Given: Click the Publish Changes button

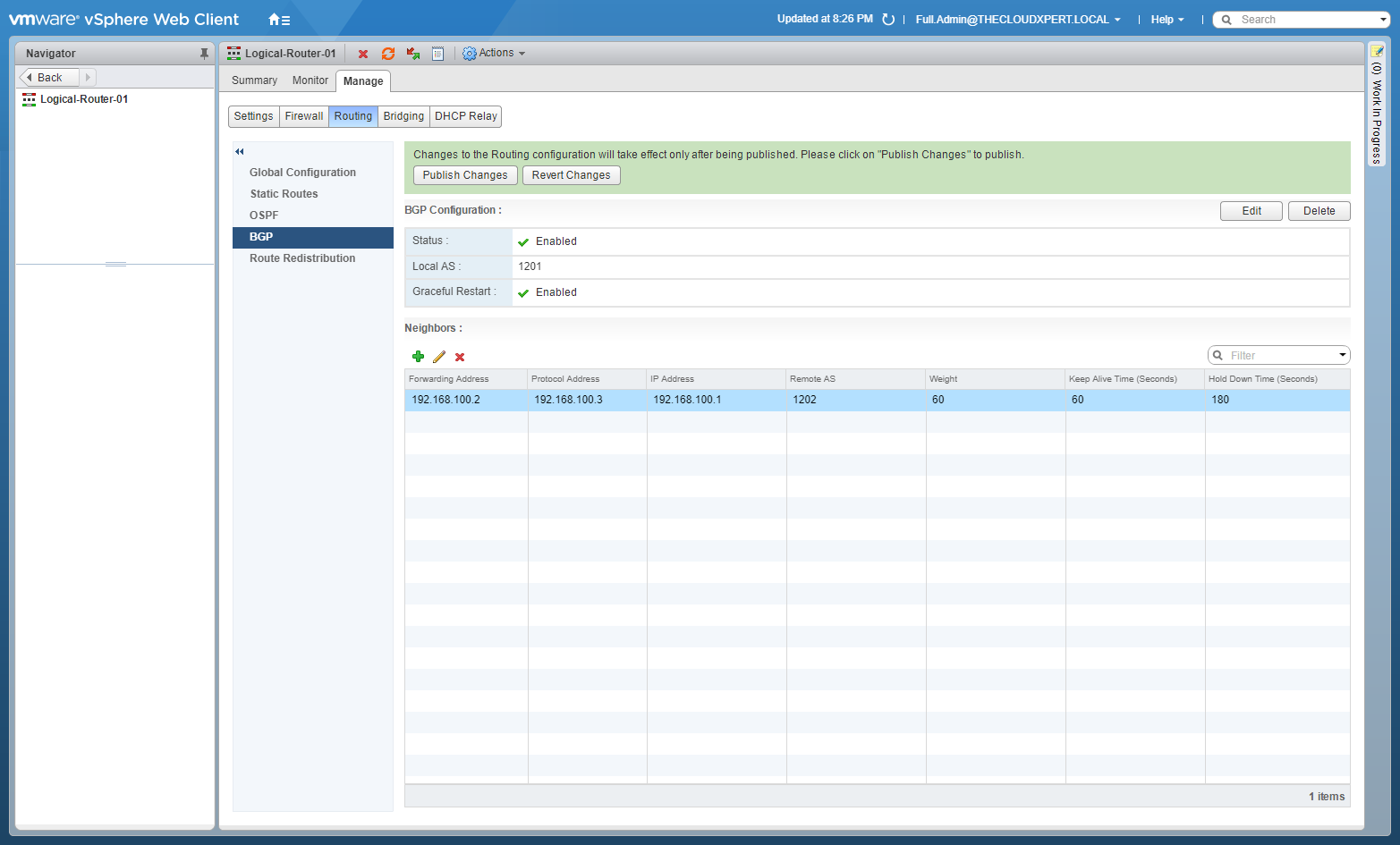Looking at the screenshot, I should click(465, 175).
